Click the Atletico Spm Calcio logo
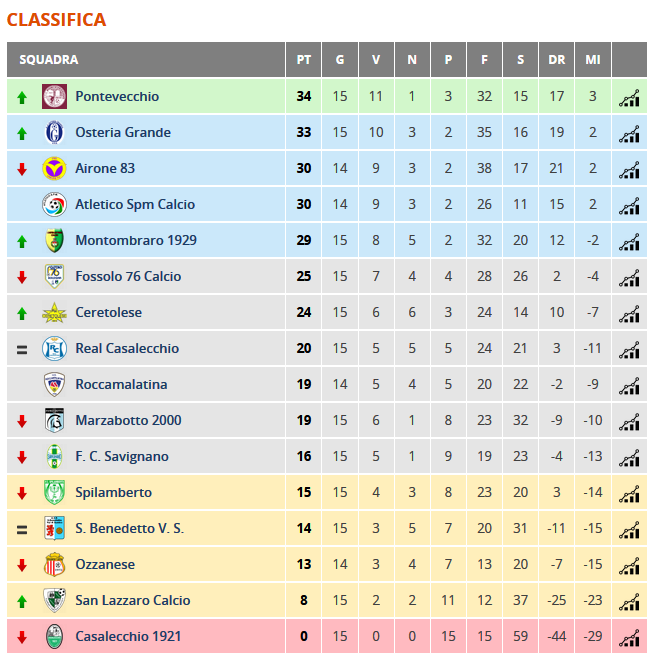This screenshot has height=665, width=660. (54, 204)
